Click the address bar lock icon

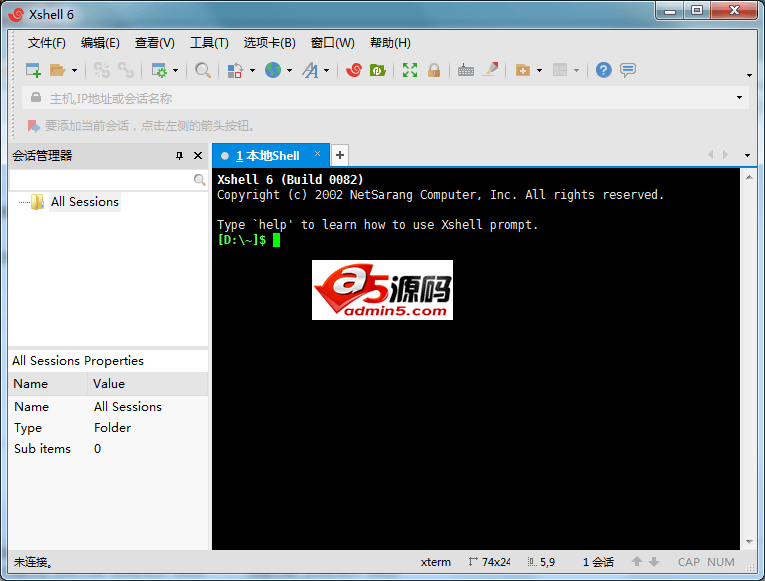click(x=36, y=97)
